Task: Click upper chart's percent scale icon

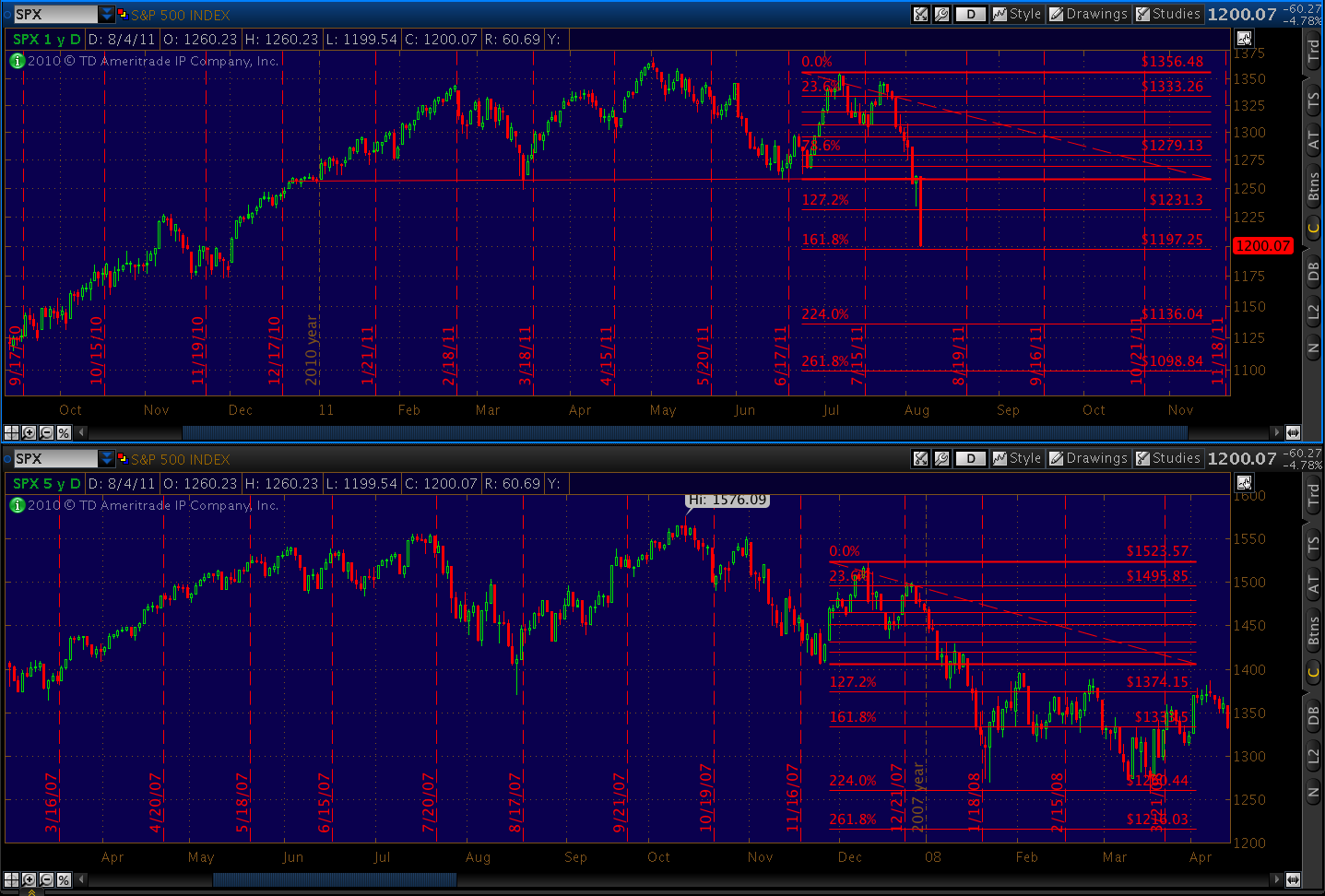Action: click(x=64, y=432)
